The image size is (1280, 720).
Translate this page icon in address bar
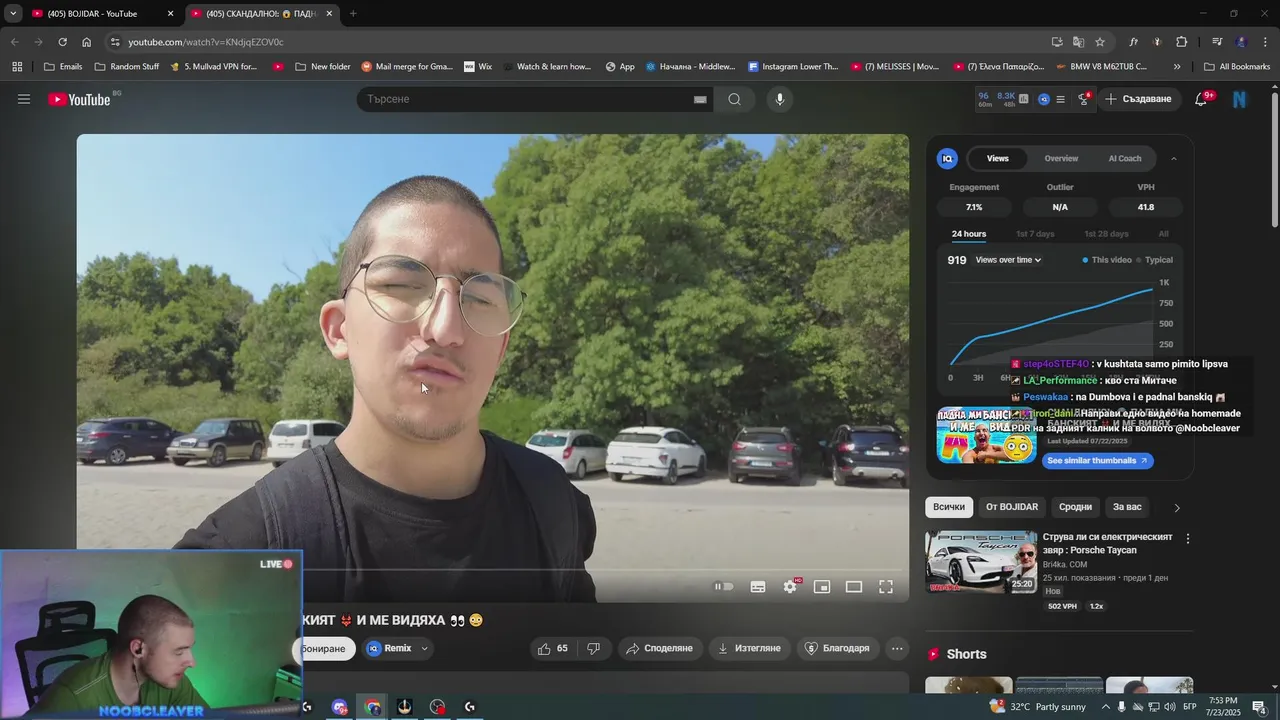[x=1078, y=42]
